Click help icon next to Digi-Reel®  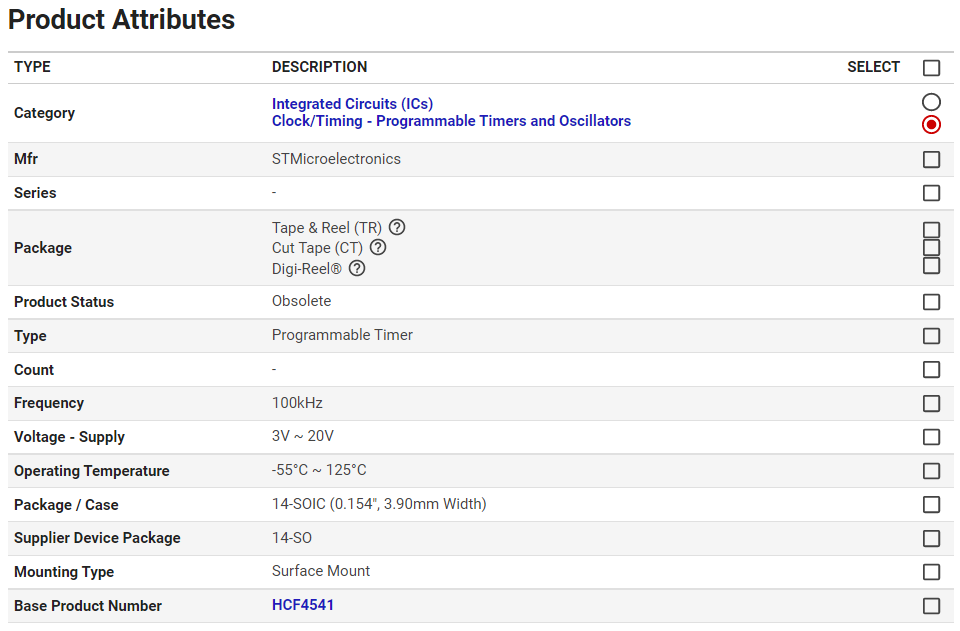click(x=357, y=268)
